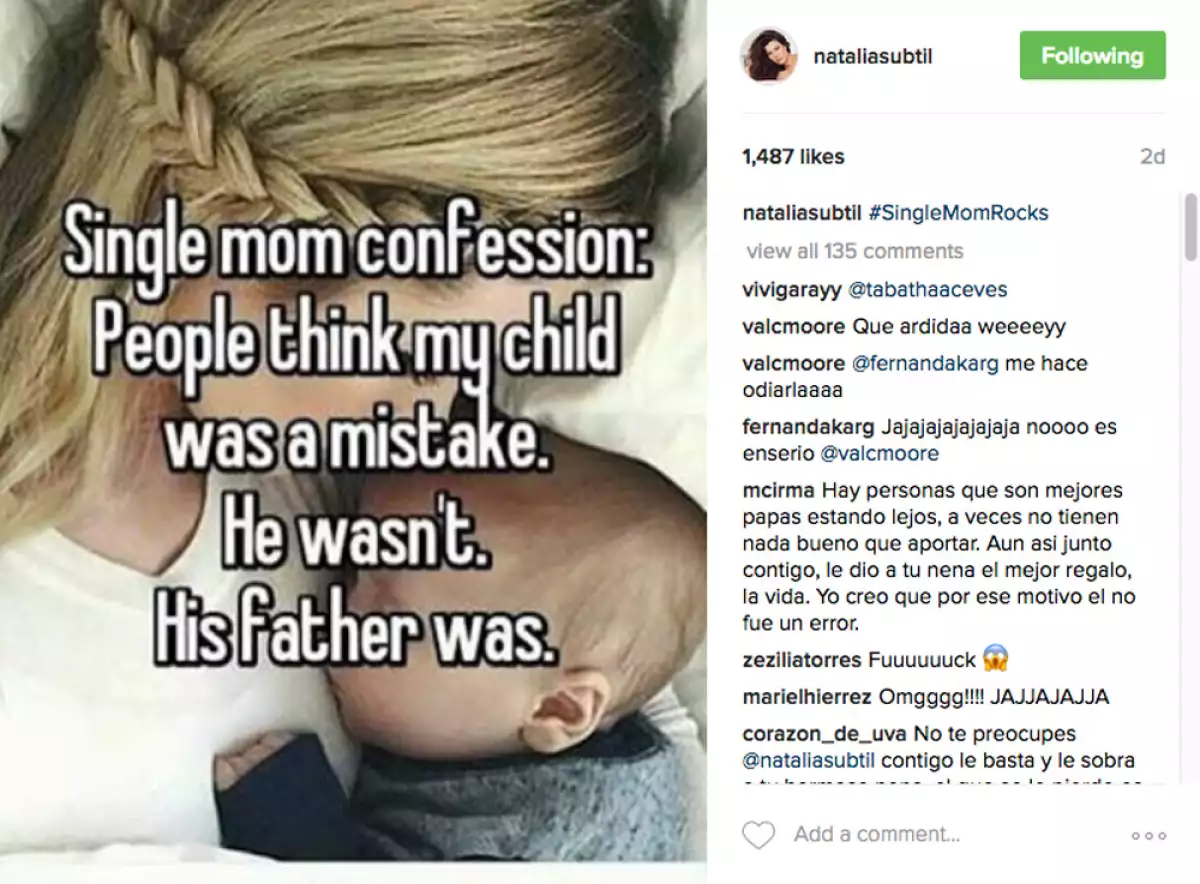Viewport: 1200px width, 884px height.
Task: Toggle the green Following button
Action: point(1092,56)
